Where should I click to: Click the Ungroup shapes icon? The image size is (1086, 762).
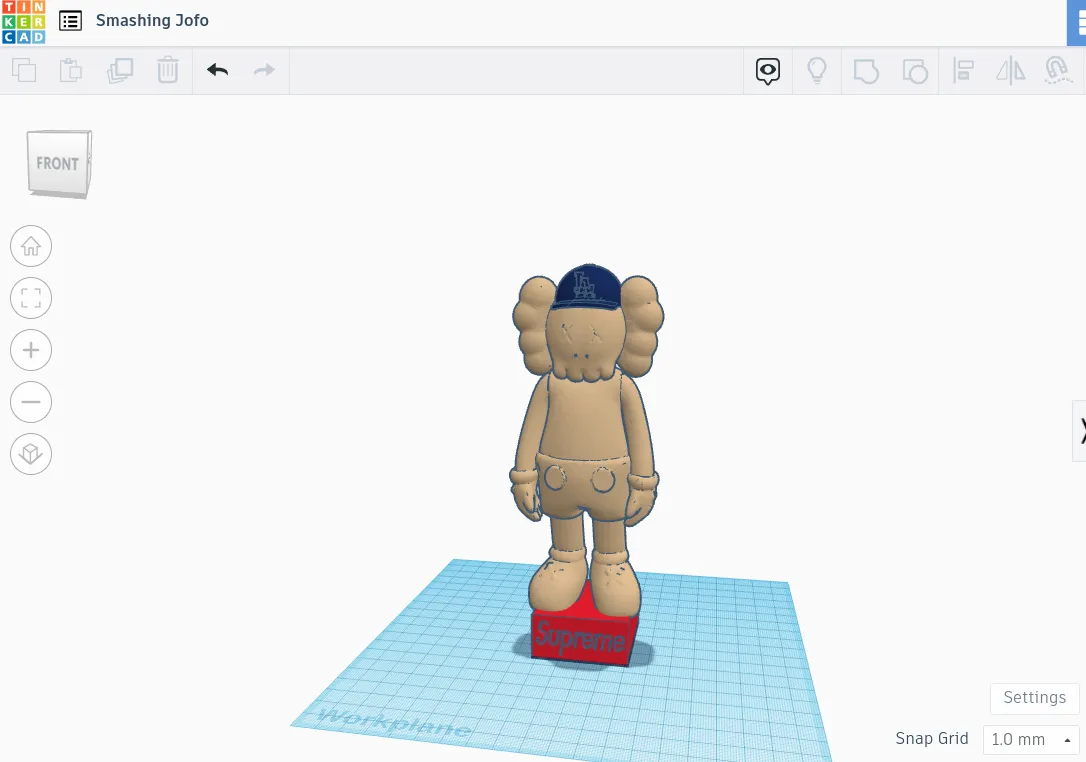pyautogui.click(x=915, y=71)
